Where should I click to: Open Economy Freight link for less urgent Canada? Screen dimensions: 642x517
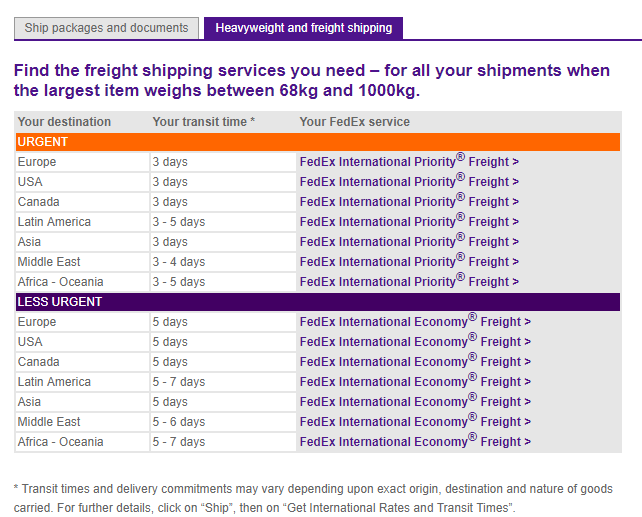415,362
